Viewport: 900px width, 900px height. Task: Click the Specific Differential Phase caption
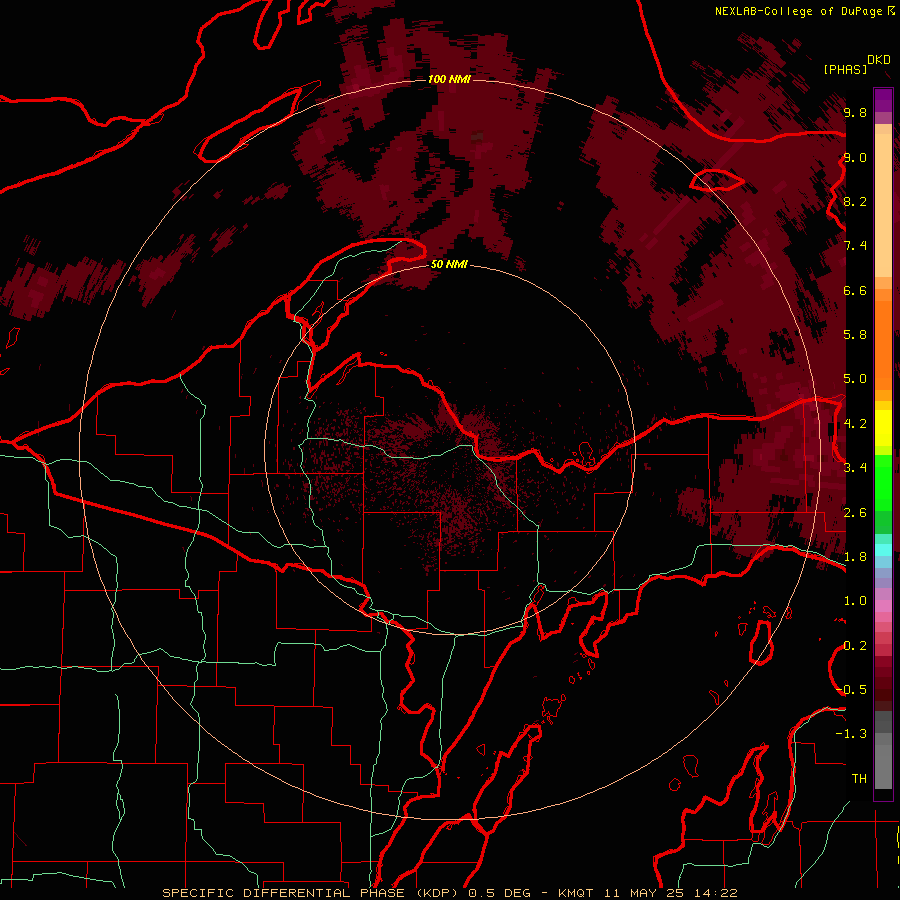click(312, 893)
